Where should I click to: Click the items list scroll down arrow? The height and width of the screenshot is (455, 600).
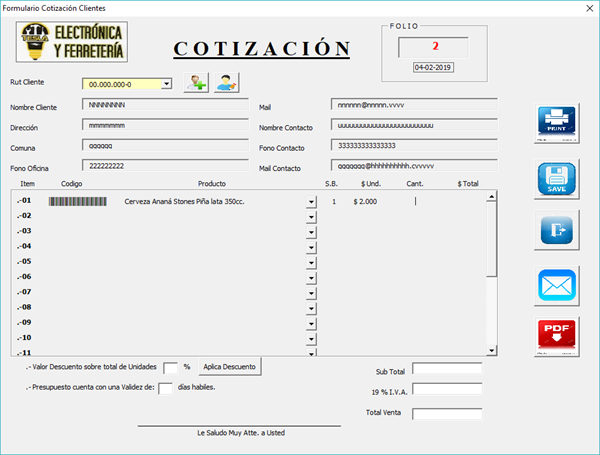click(x=491, y=350)
